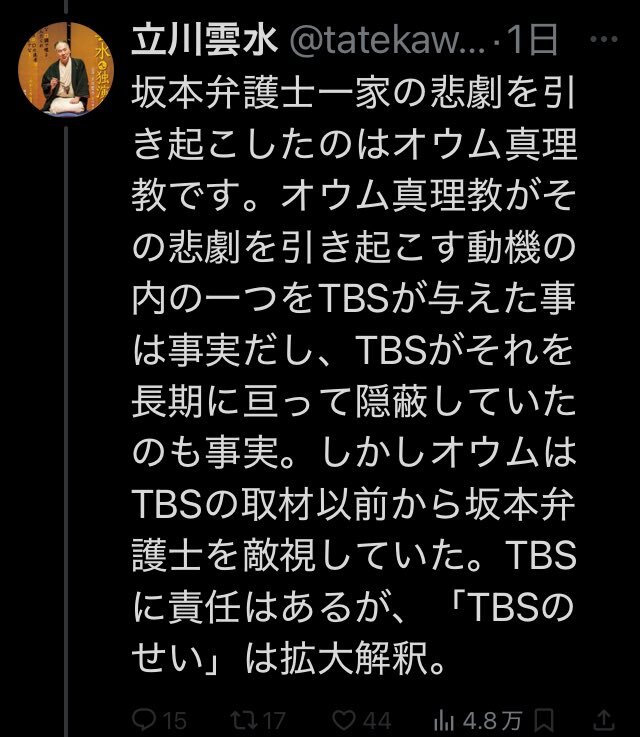Screen dimensions: 640x737
Task: Click the tweet line starting 長期に亘って隠蔽
Action: click(354, 402)
